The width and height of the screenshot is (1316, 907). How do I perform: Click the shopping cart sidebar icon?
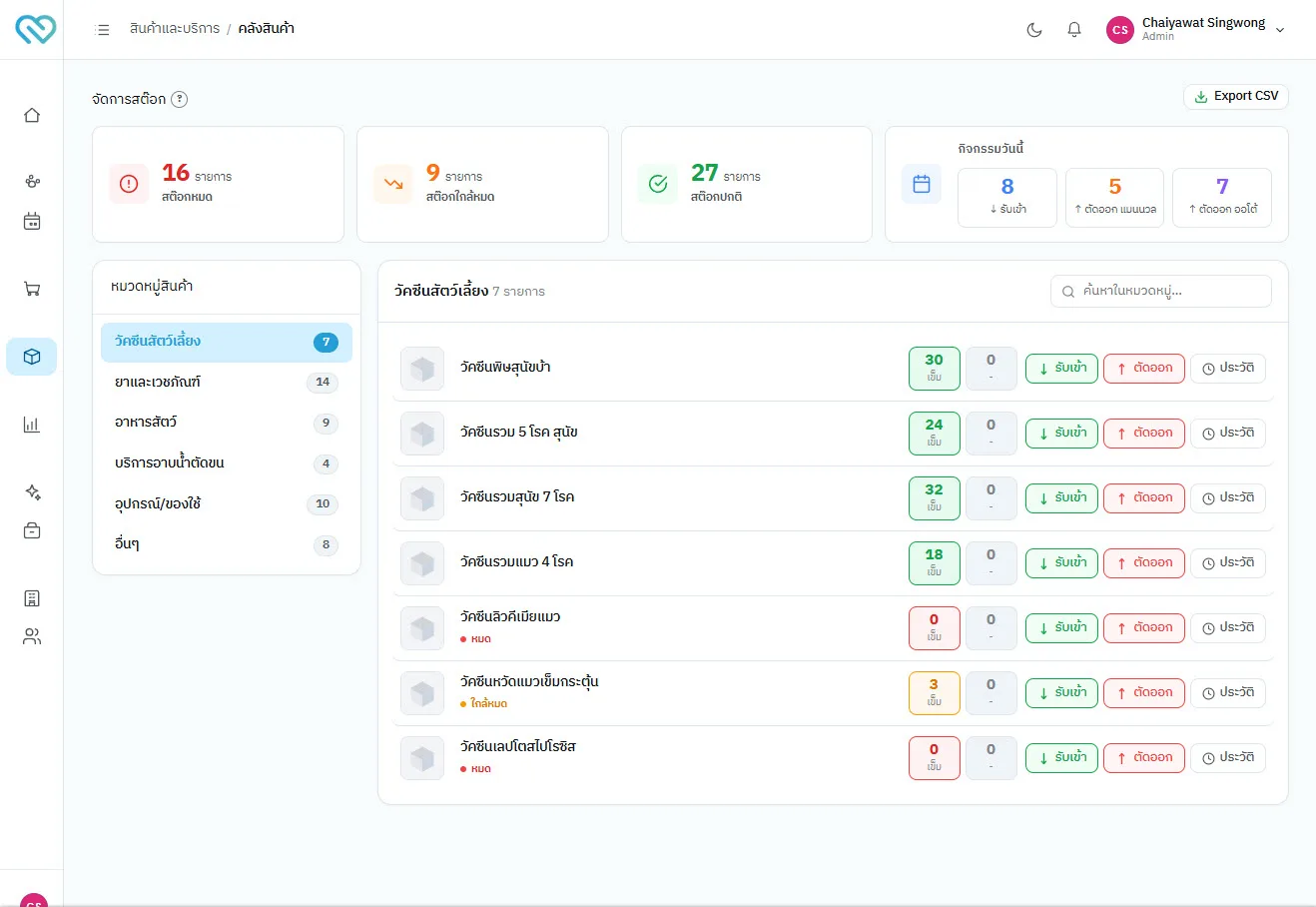32,290
